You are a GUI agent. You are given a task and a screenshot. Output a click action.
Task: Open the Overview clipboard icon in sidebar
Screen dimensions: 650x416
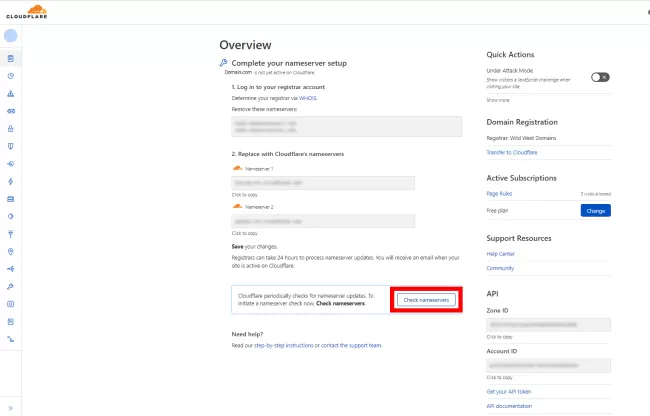(x=11, y=58)
